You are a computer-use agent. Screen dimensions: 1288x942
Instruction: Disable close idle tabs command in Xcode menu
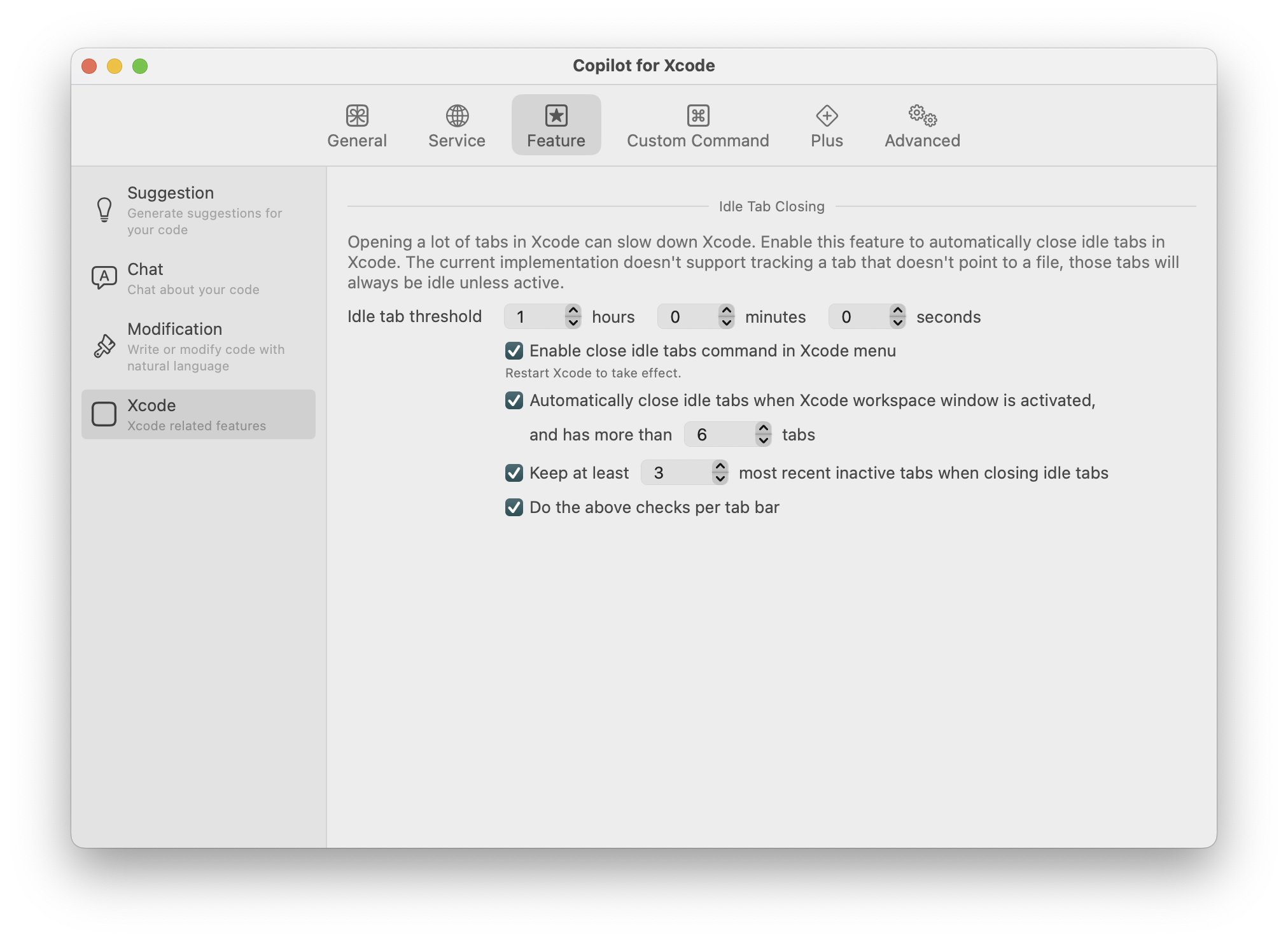[514, 350]
